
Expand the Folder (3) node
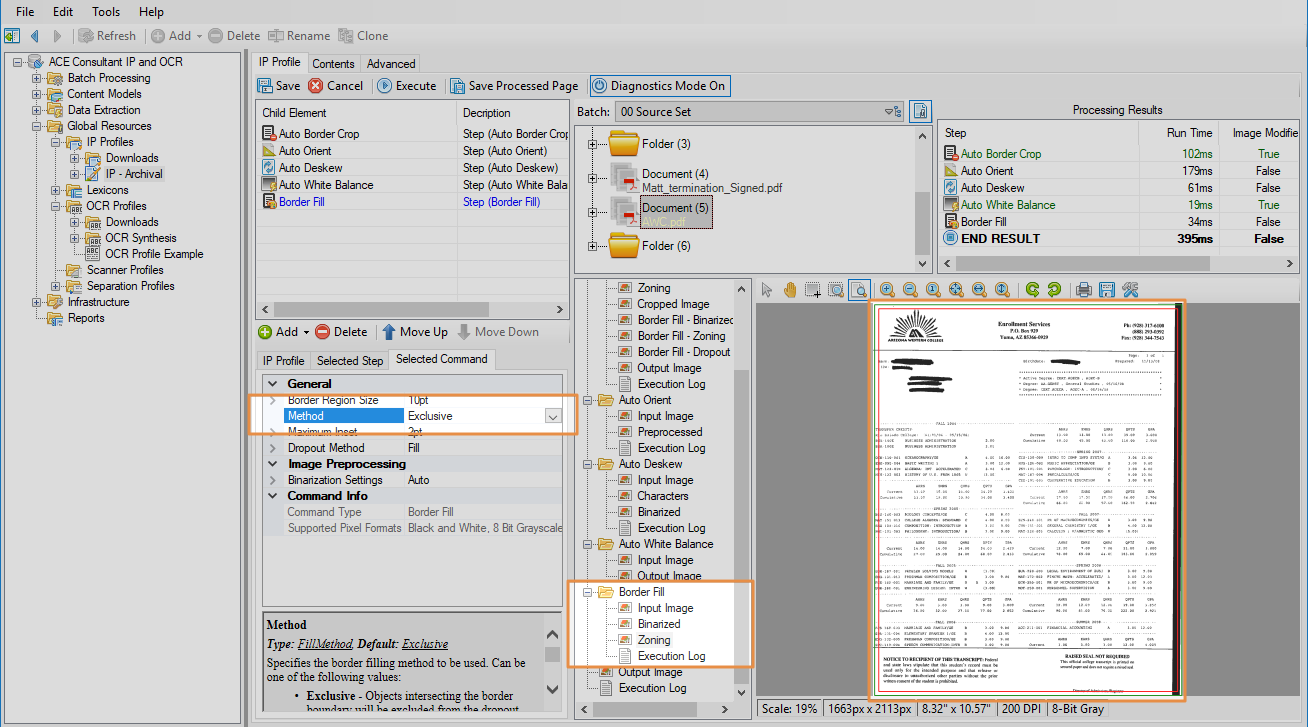593,144
